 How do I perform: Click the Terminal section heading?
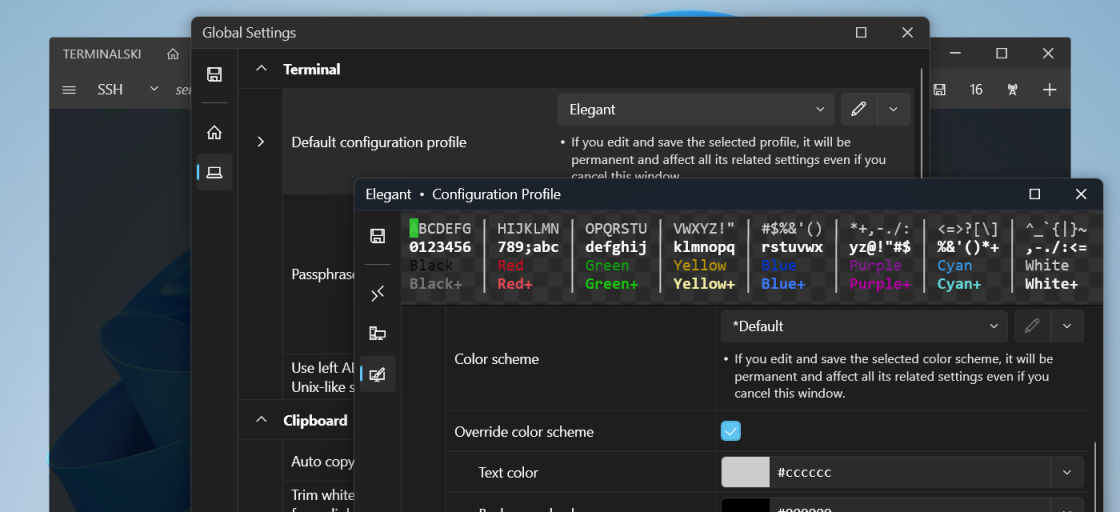coord(311,69)
